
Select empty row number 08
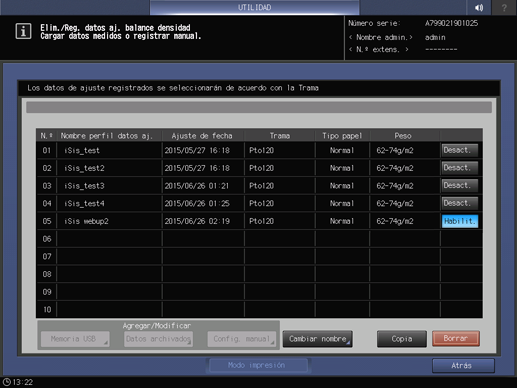pos(259,274)
